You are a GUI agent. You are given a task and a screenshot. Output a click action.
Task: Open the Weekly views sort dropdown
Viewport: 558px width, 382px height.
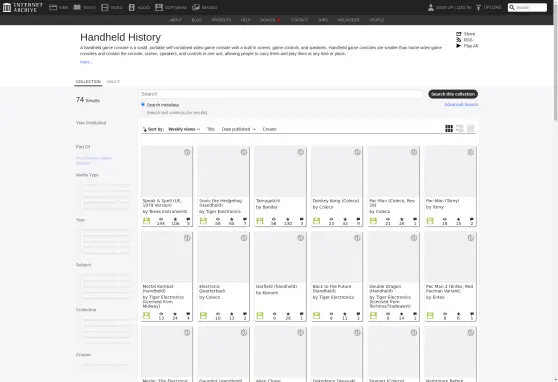[x=184, y=129]
